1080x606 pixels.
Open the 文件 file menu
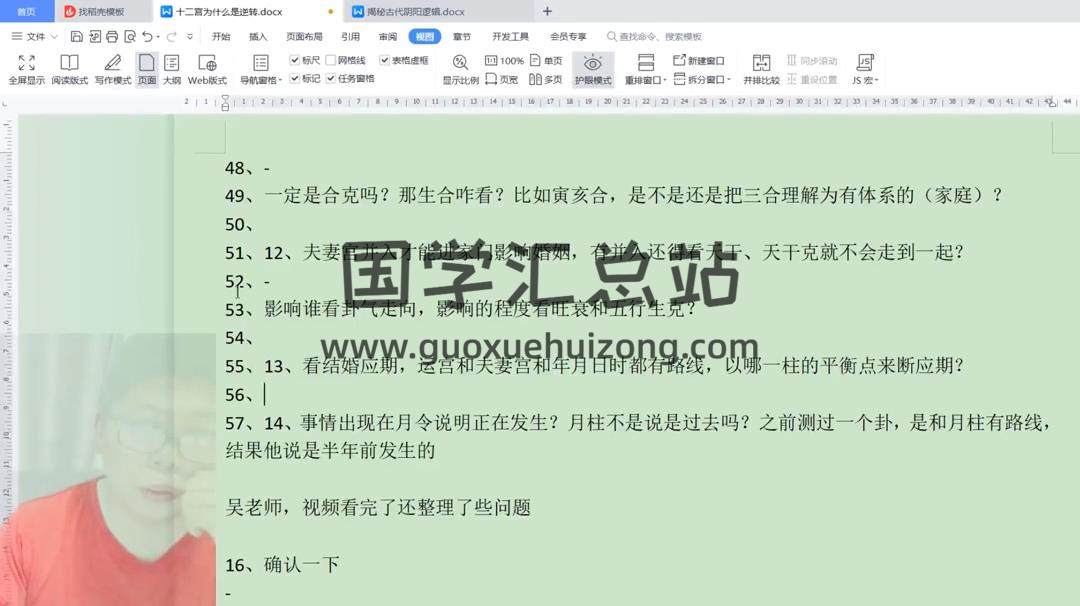click(34, 36)
